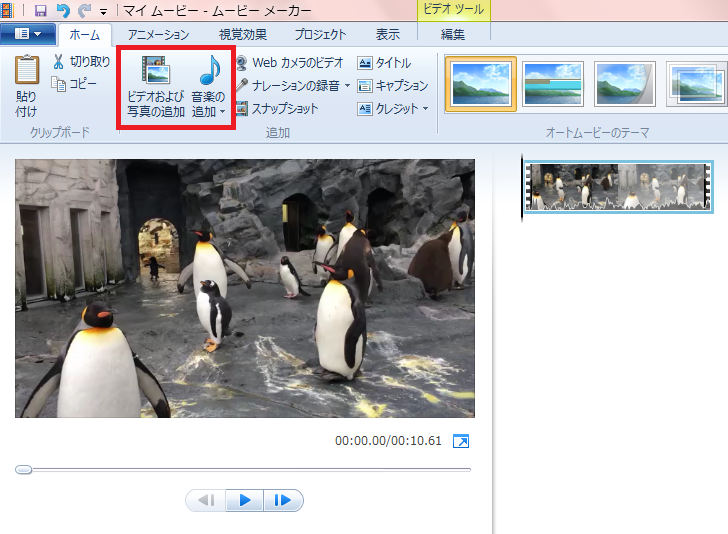Select the first highlighted AutoMovie theme
Viewport: 728px width, 534px height.
pos(481,84)
